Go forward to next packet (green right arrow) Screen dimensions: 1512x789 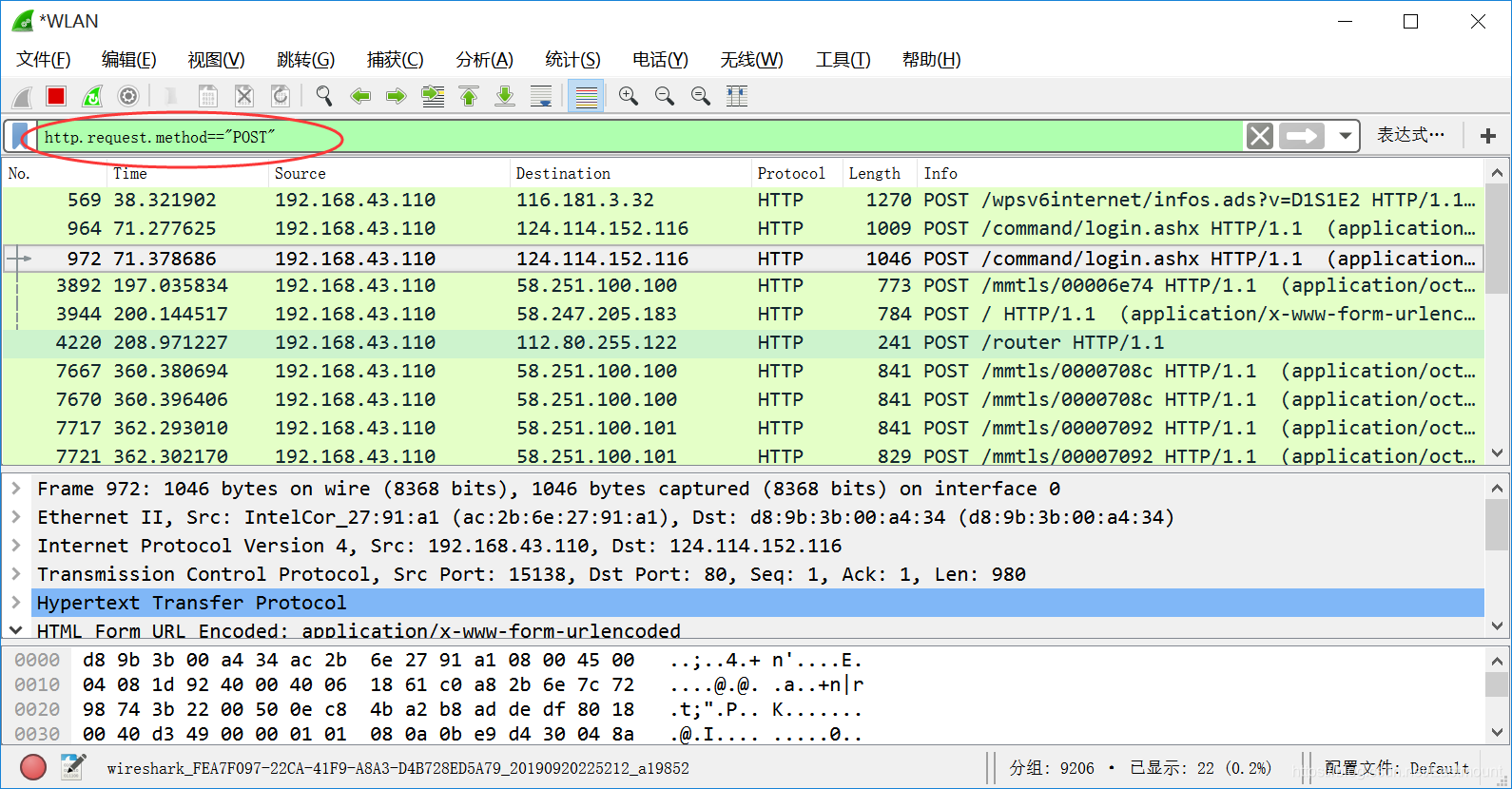397,96
